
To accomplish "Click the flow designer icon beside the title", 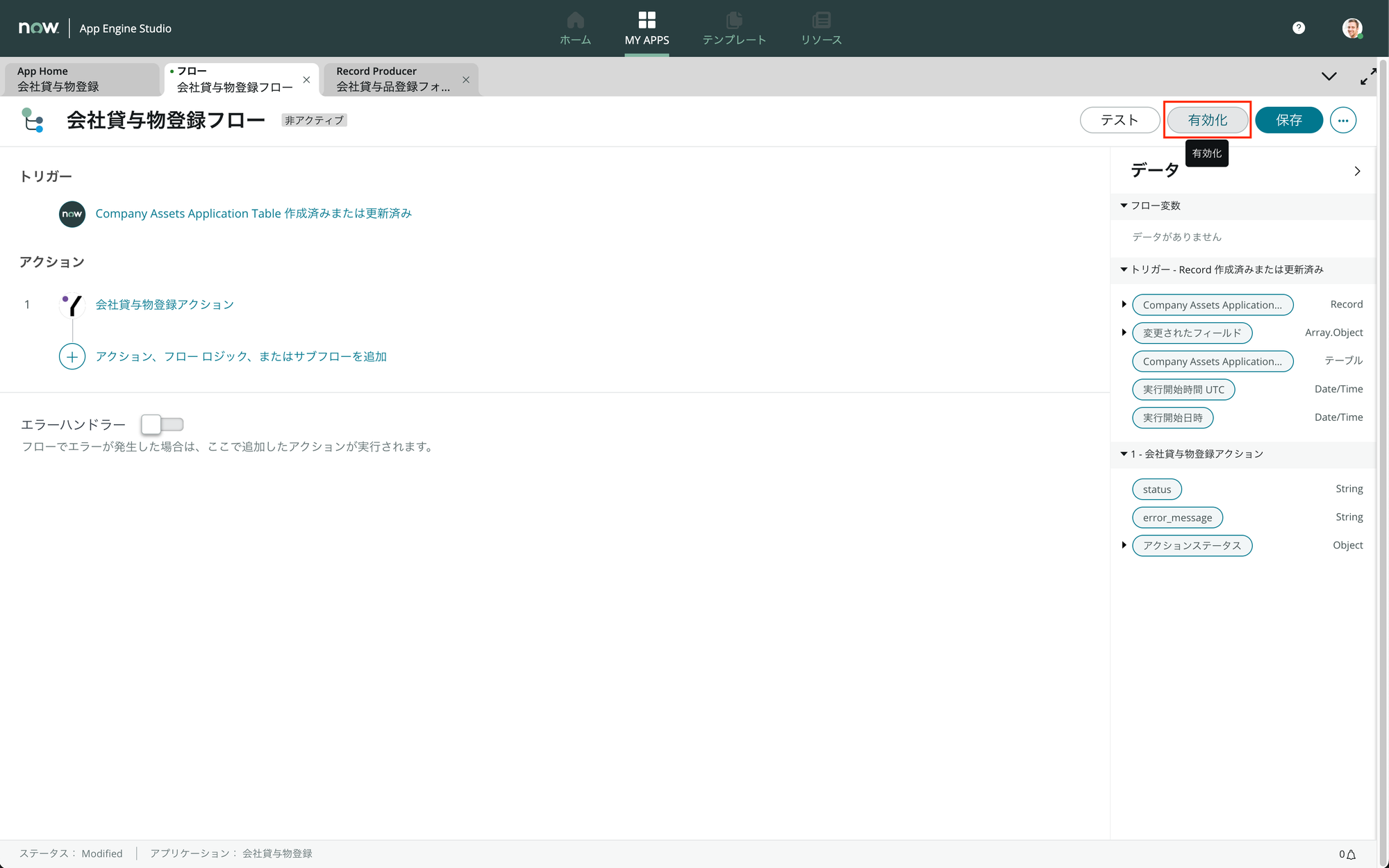I will click(33, 120).
